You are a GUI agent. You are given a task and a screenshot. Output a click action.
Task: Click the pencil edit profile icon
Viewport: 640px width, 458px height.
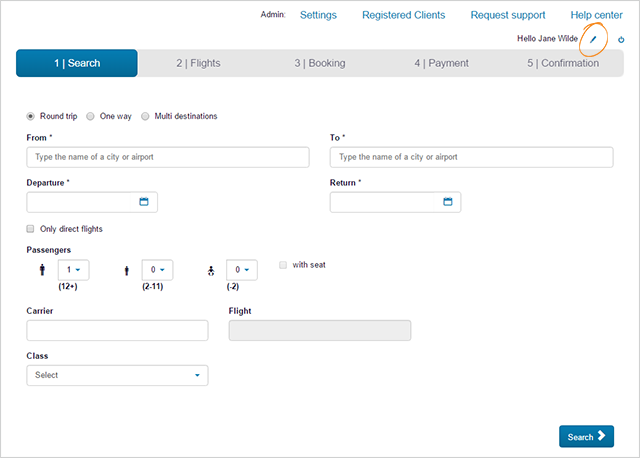[x=593, y=40]
